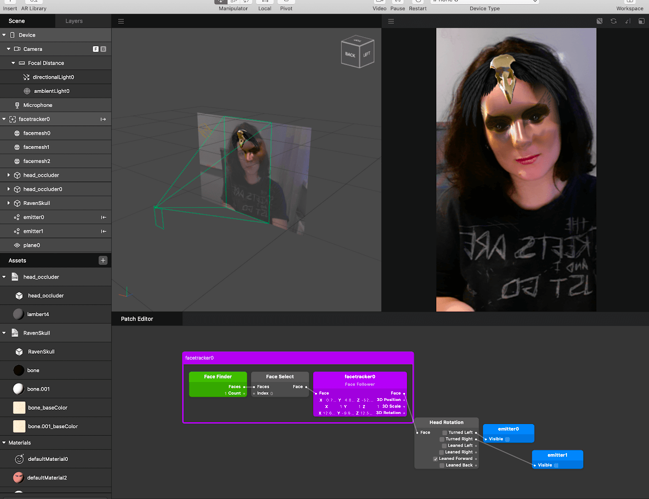Viewport: 649px width, 499px height.
Task: Select the bone material asset
Action: 55,370
